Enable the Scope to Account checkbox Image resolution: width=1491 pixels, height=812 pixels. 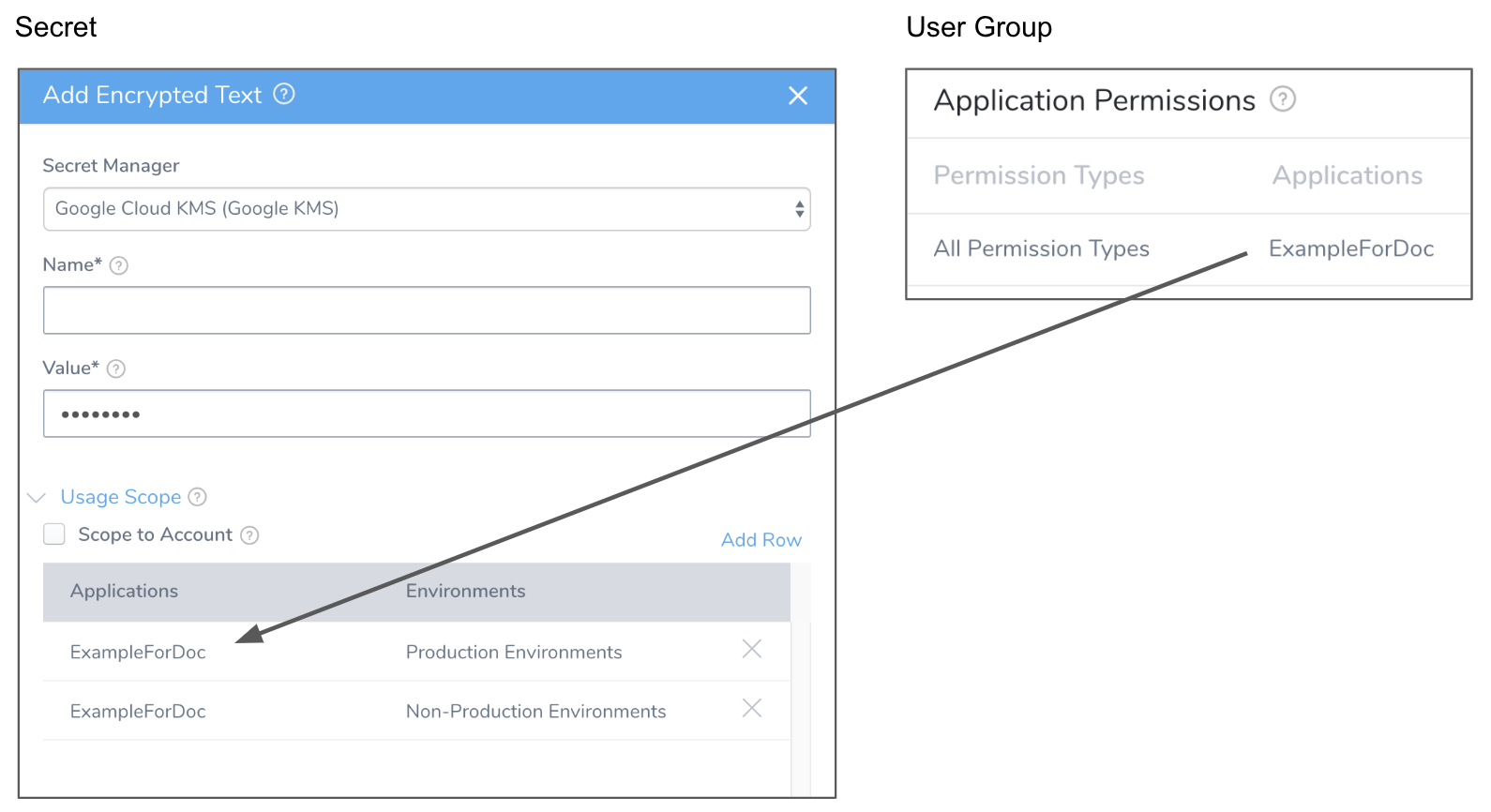[x=54, y=534]
